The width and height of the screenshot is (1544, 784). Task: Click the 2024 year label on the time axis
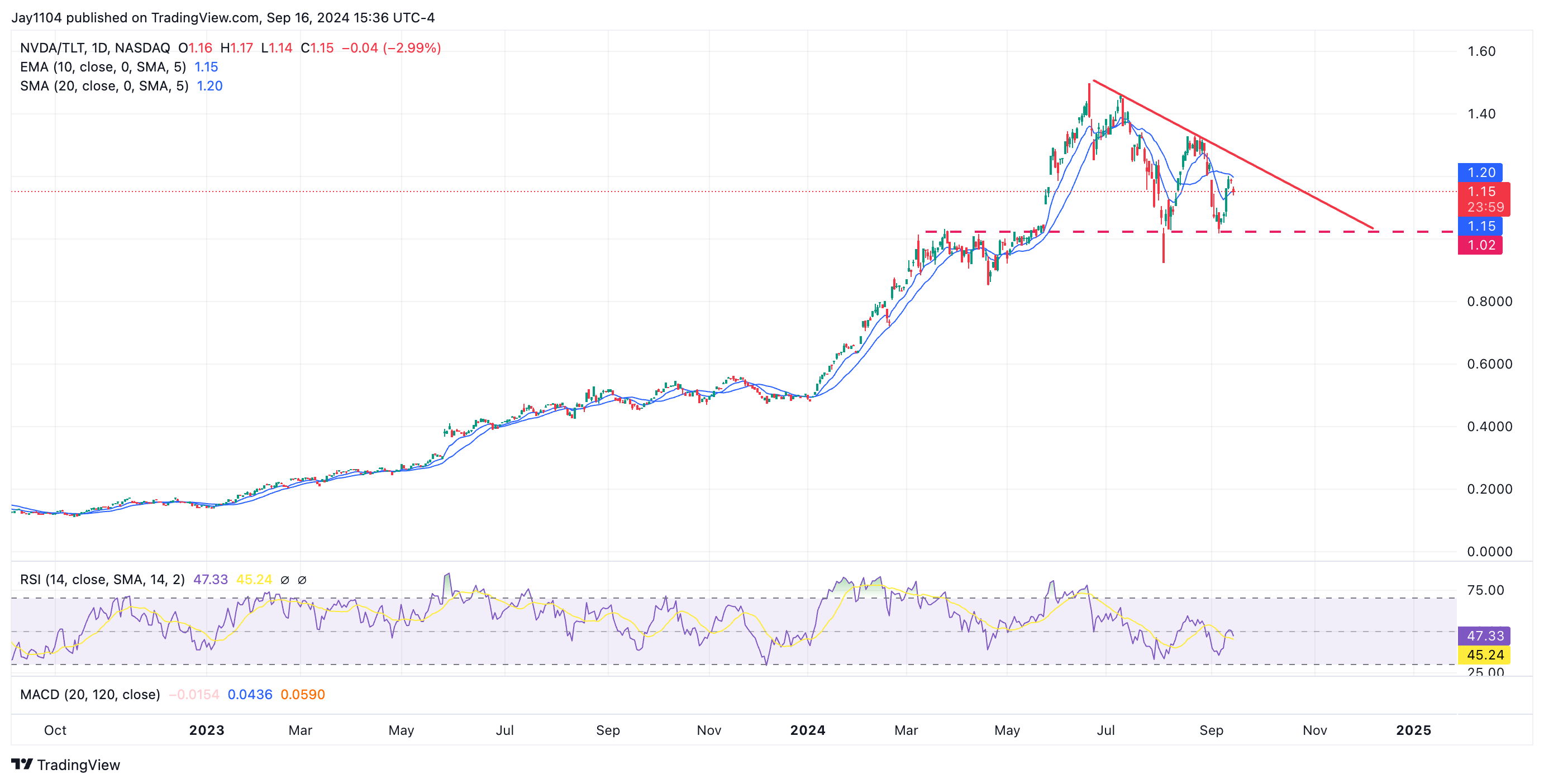coord(808,731)
